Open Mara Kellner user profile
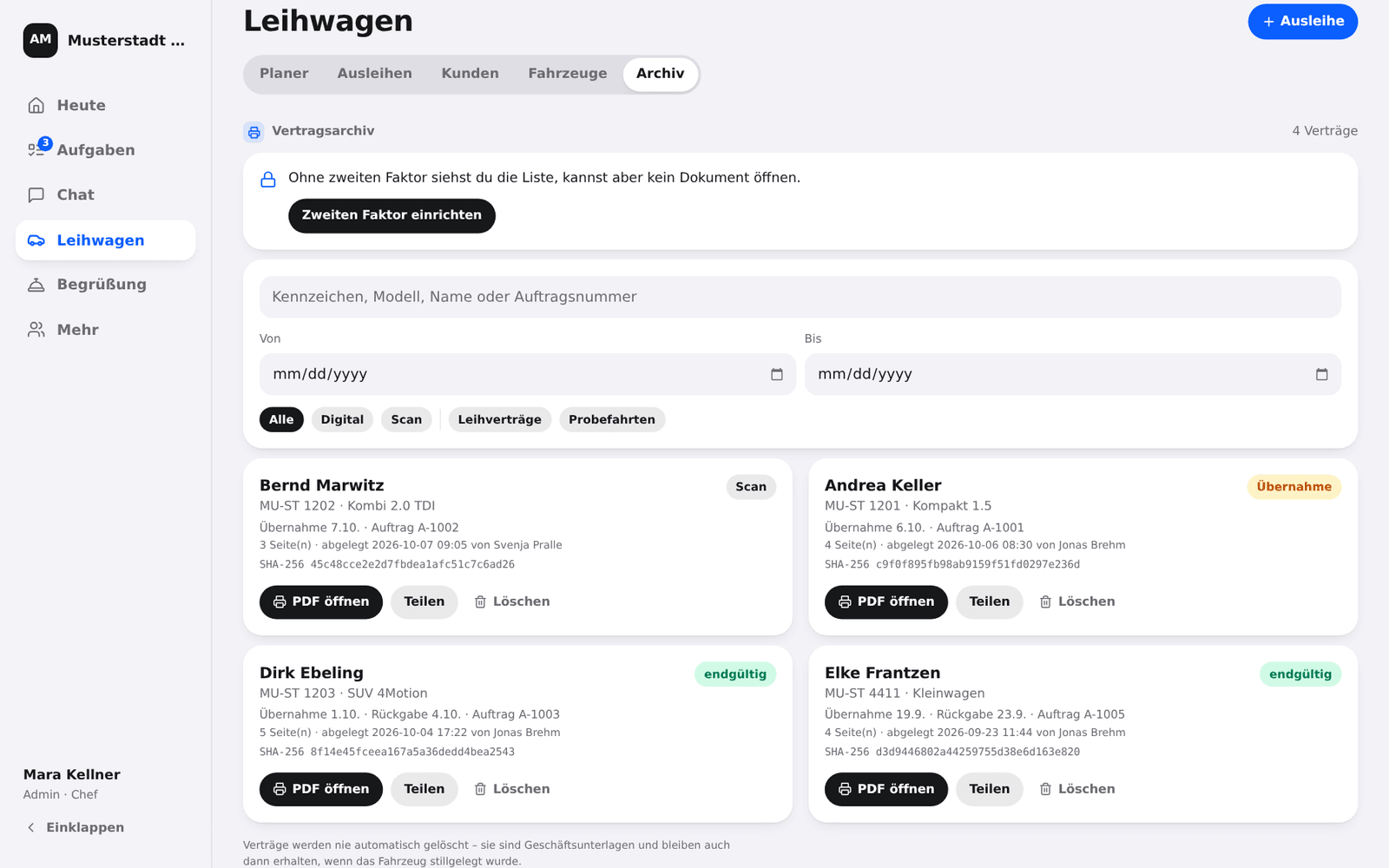Screen dimensions: 1389x868 tap(72, 784)
